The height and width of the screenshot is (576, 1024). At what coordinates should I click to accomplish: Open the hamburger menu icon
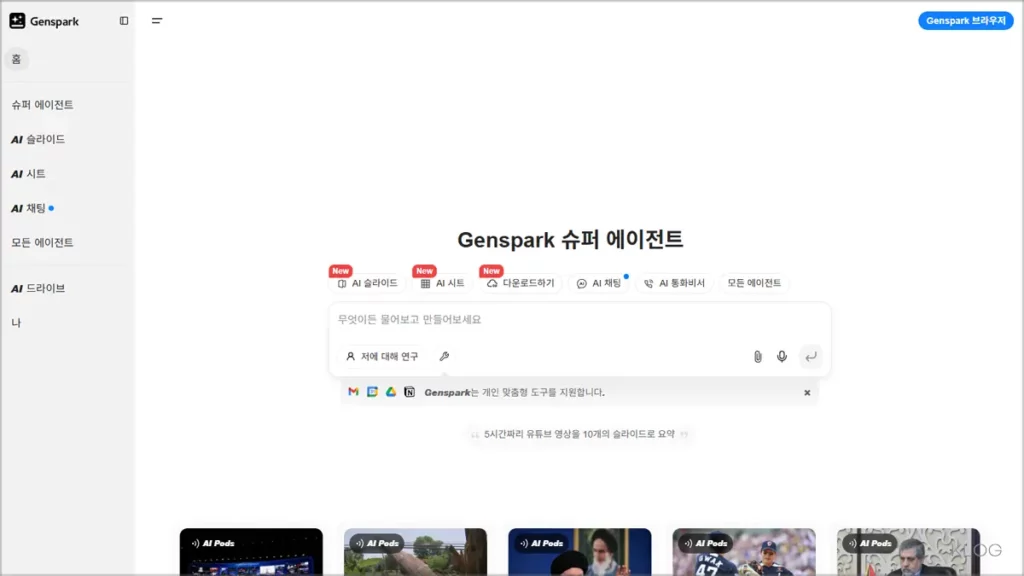157,21
